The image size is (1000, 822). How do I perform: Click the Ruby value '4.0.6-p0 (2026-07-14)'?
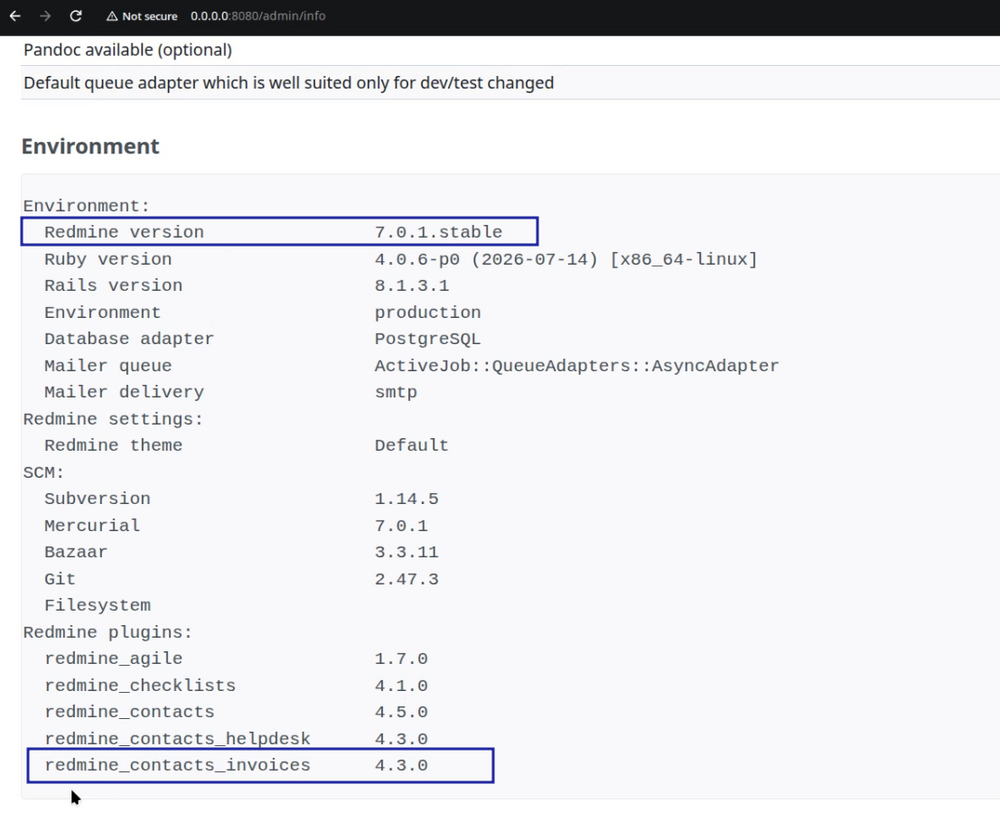pyautogui.click(x=486, y=260)
